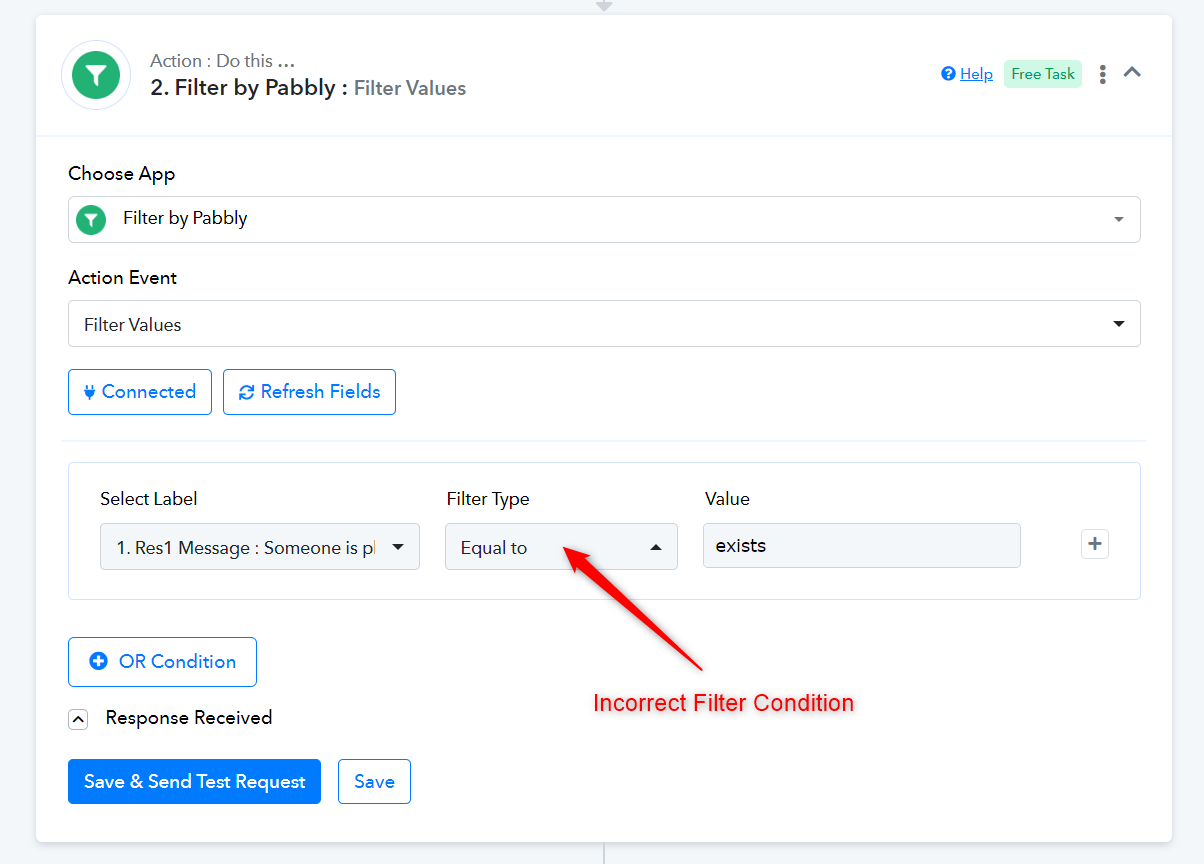1204x864 pixels.
Task: Open the three-dot step options menu
Action: tap(1103, 74)
